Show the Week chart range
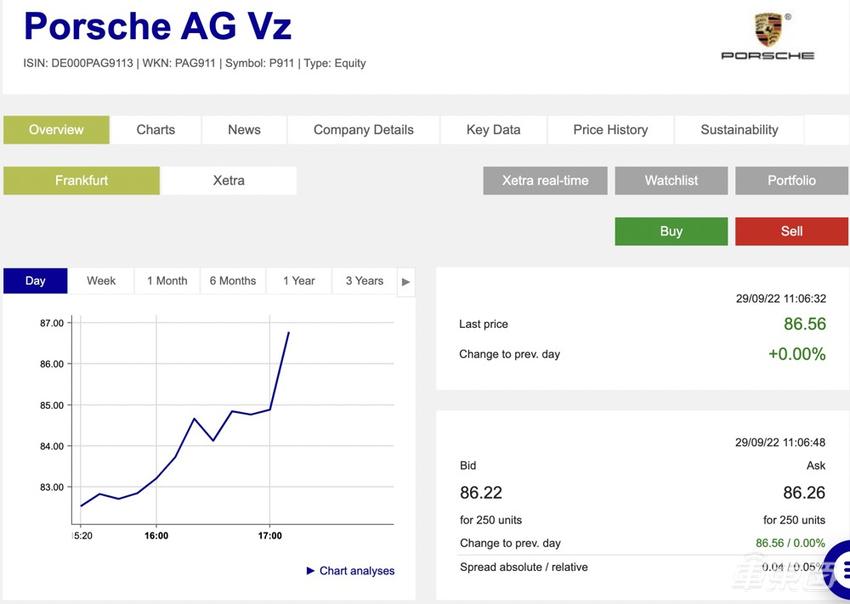The height and width of the screenshot is (604, 850). [x=101, y=281]
